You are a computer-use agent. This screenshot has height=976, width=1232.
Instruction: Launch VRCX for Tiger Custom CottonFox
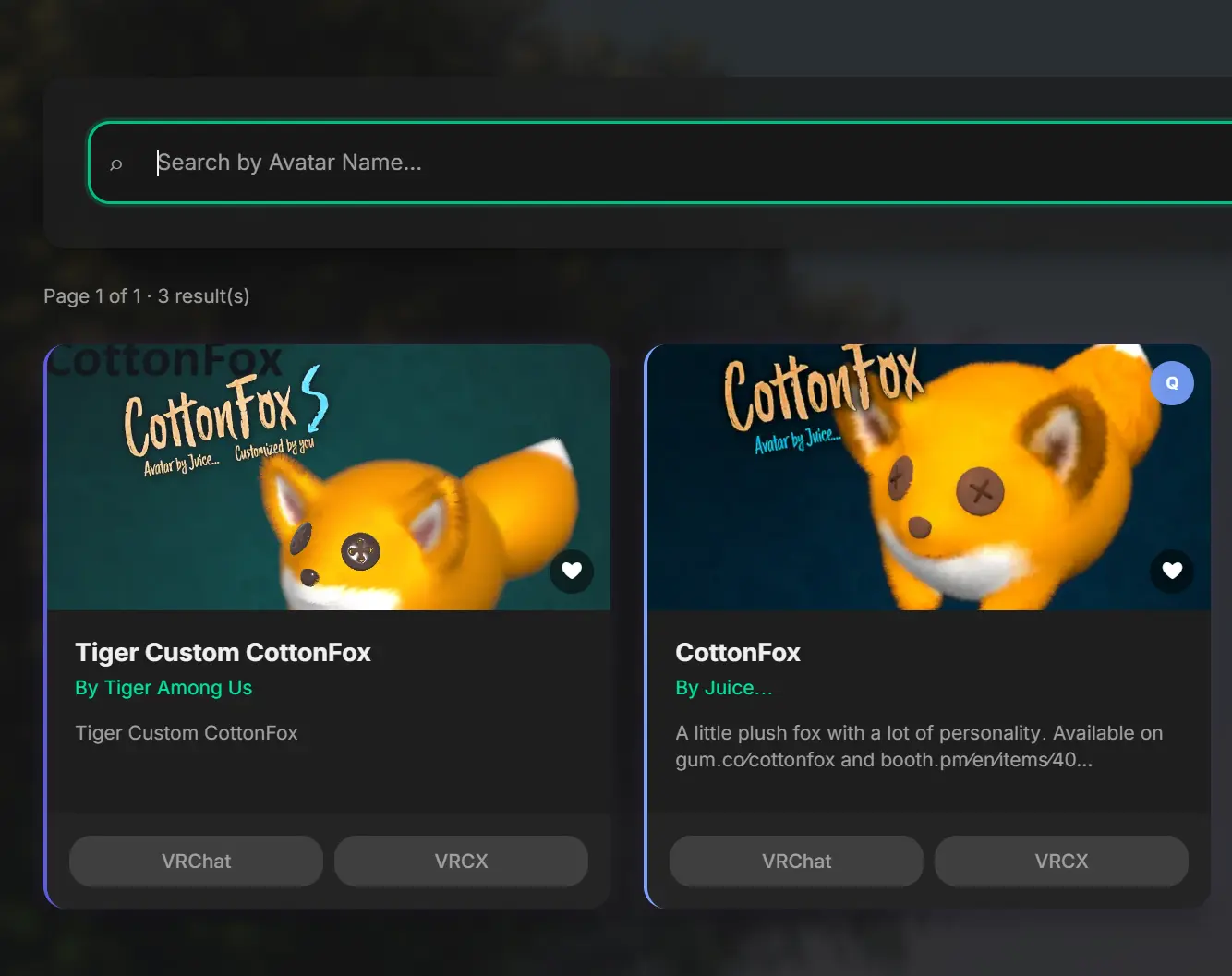coord(461,861)
